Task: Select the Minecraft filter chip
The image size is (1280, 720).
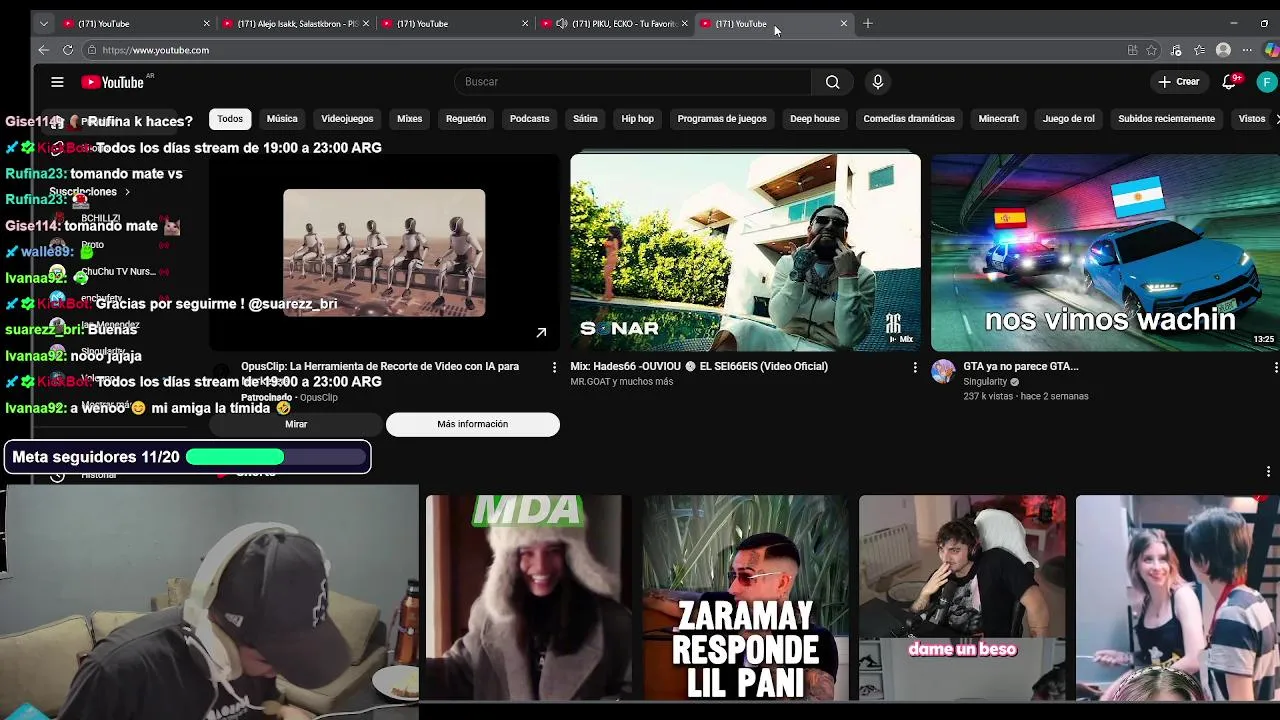Action: point(999,119)
